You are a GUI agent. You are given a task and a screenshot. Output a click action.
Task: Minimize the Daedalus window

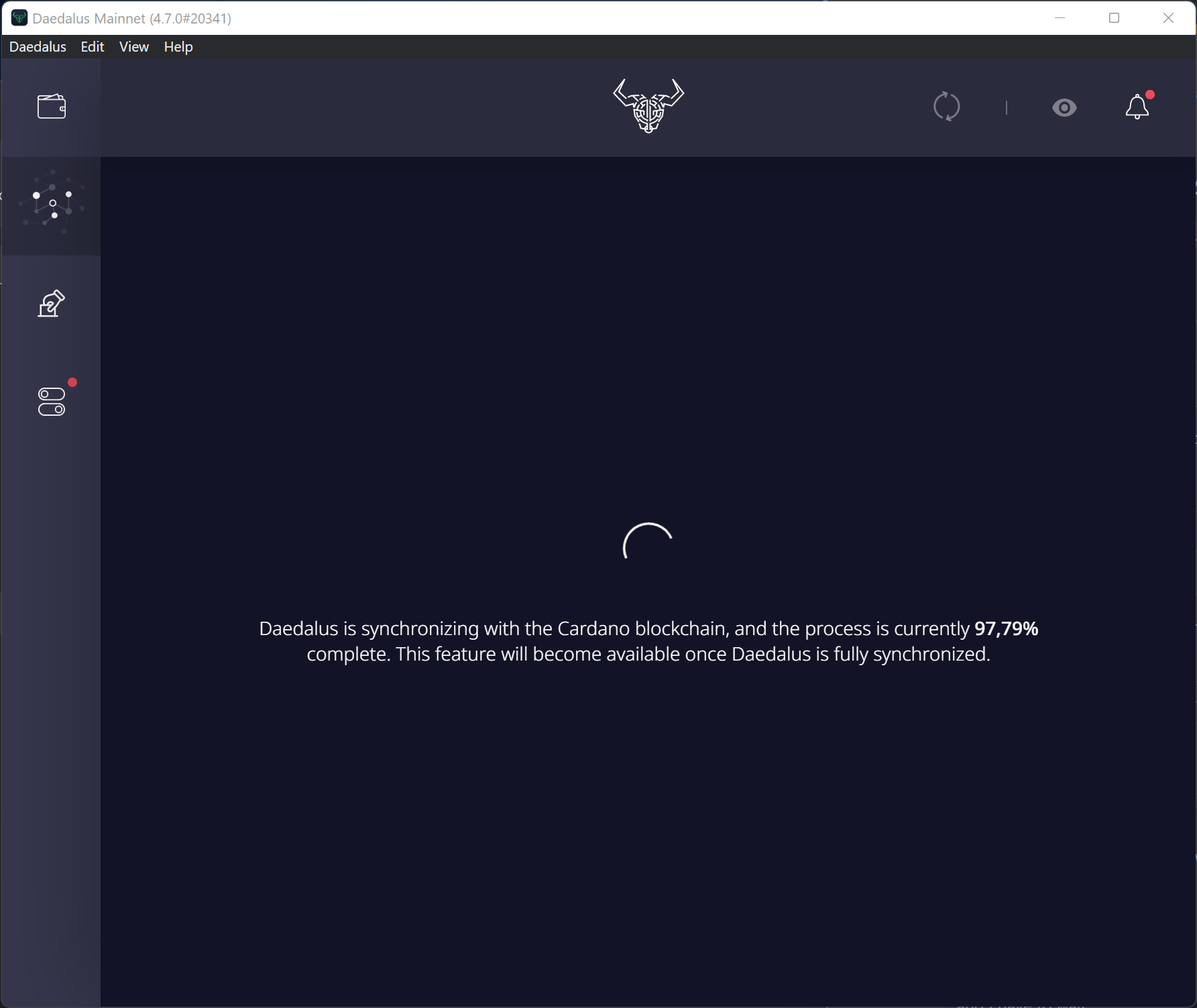click(x=1058, y=17)
